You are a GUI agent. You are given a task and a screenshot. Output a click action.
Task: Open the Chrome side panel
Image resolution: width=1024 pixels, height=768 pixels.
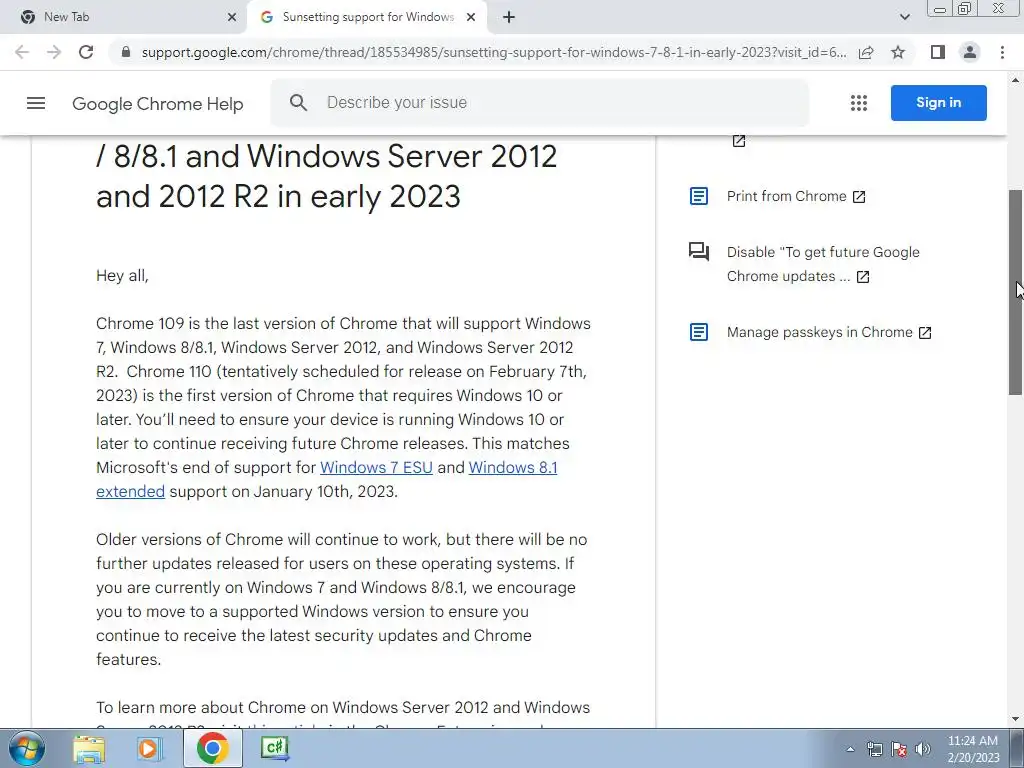click(x=938, y=52)
